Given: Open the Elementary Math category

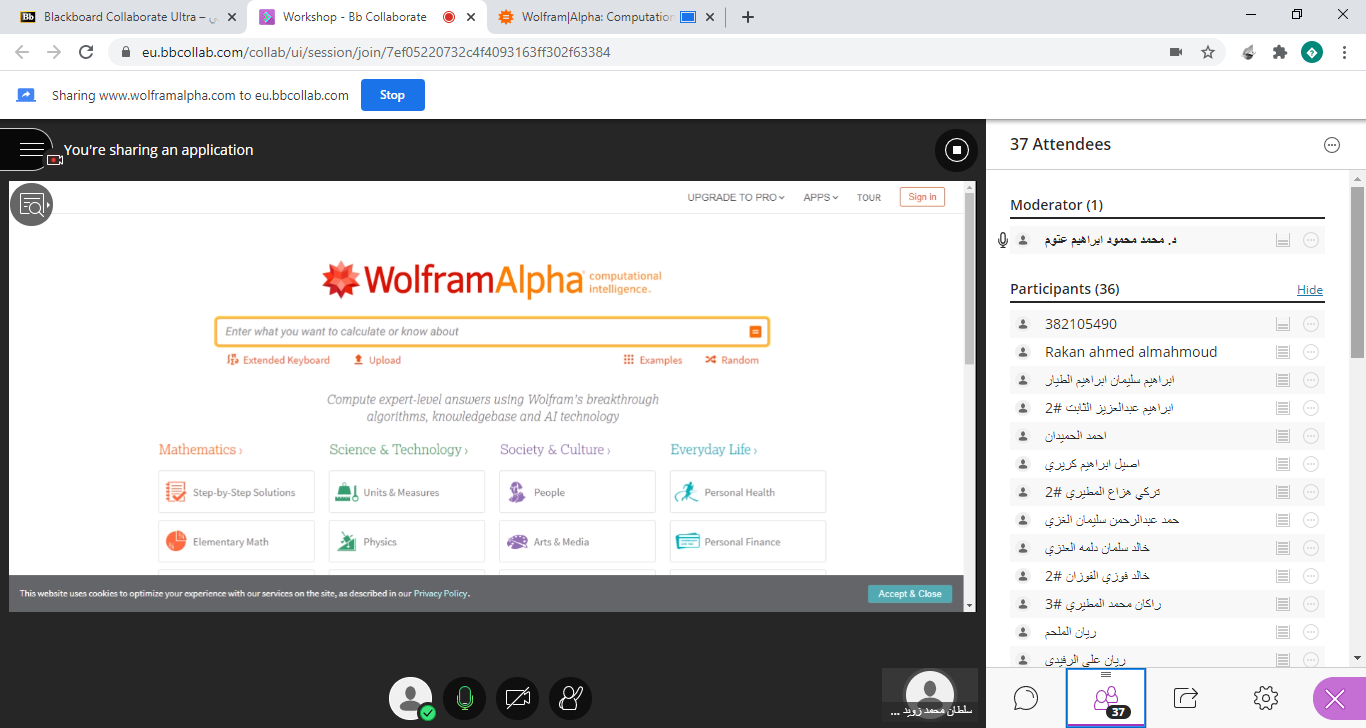Looking at the screenshot, I should [x=236, y=542].
